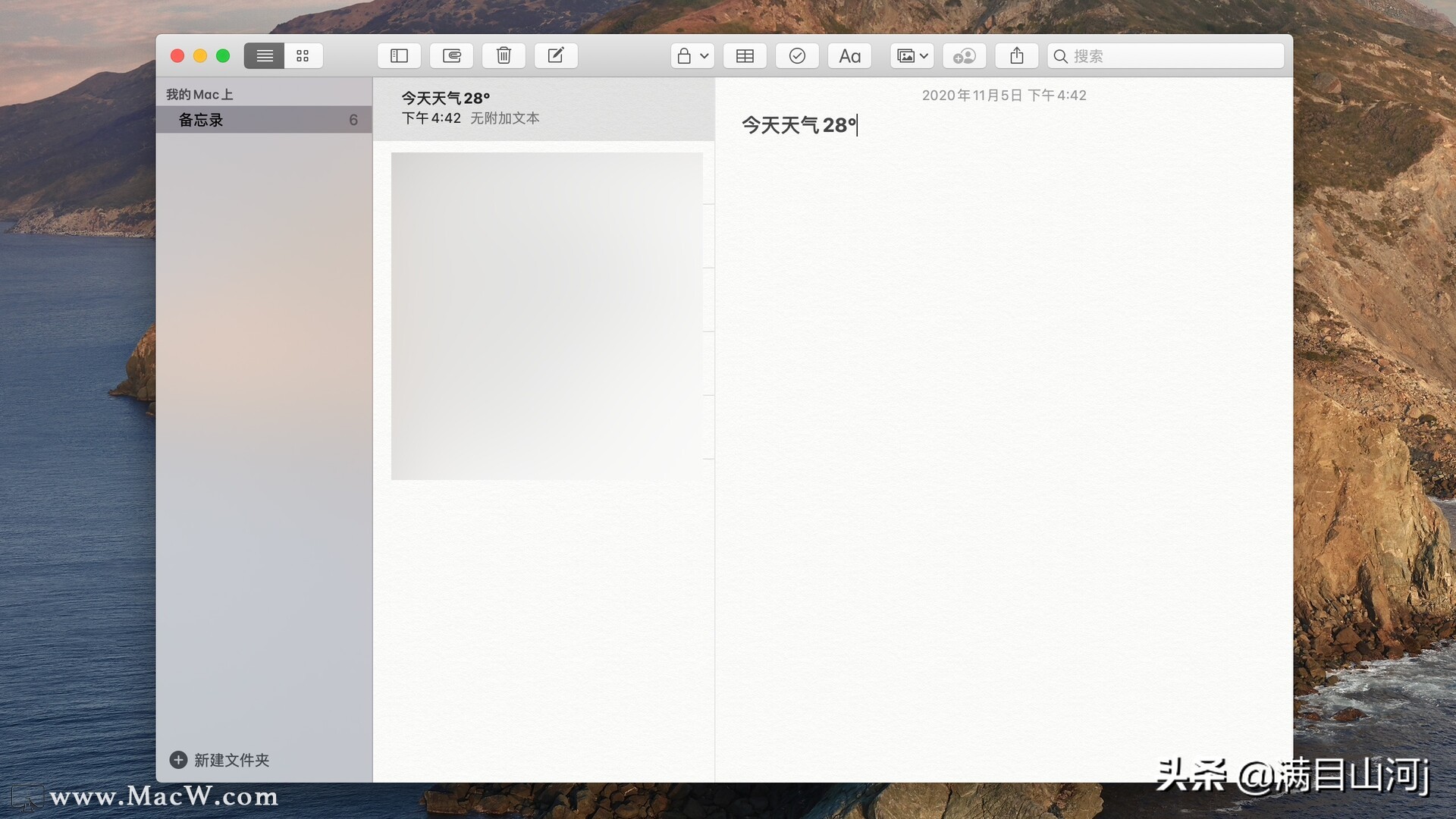Click 无附加文本 in the note row
This screenshot has height=819, width=1456.
coord(505,118)
